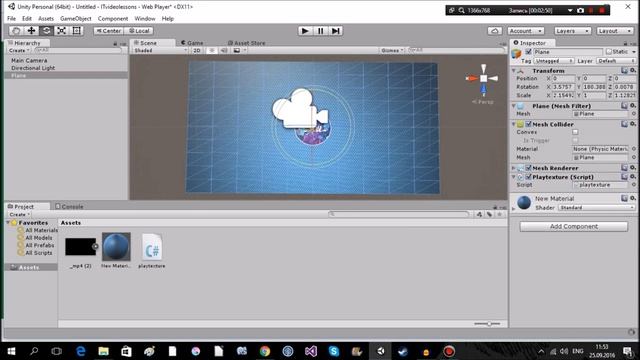Screen dimensions: 640x360
Task: Open the Cloud services icon
Action: click(495, 31)
